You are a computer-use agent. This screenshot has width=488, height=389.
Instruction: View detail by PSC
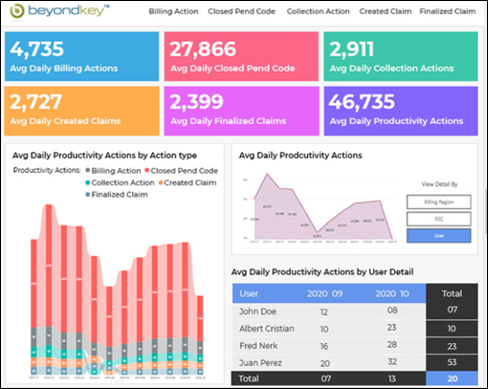[x=439, y=219]
